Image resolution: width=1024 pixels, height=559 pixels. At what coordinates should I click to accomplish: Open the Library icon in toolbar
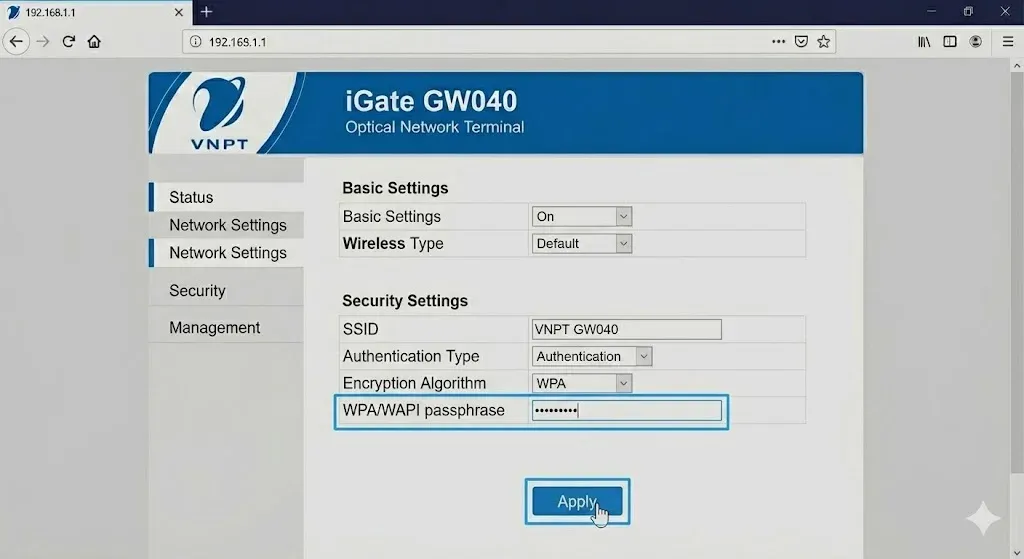point(924,42)
